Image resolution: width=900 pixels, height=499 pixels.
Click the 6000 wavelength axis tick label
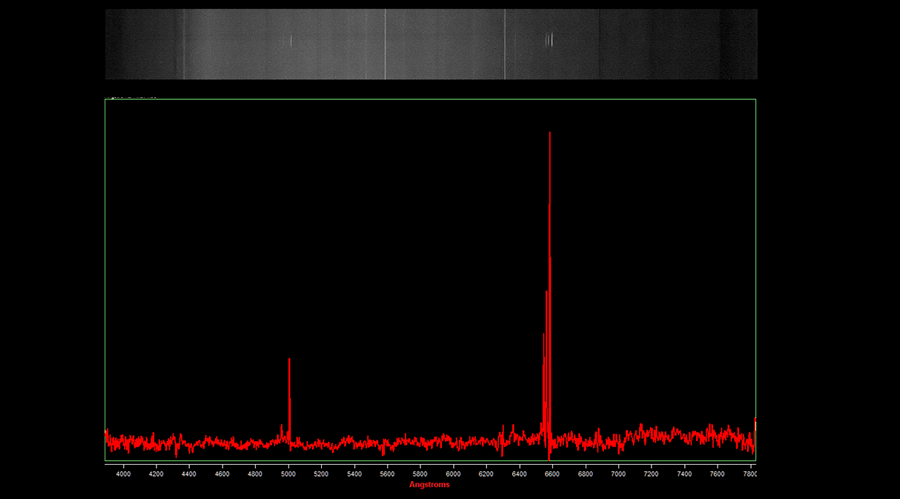click(453, 473)
